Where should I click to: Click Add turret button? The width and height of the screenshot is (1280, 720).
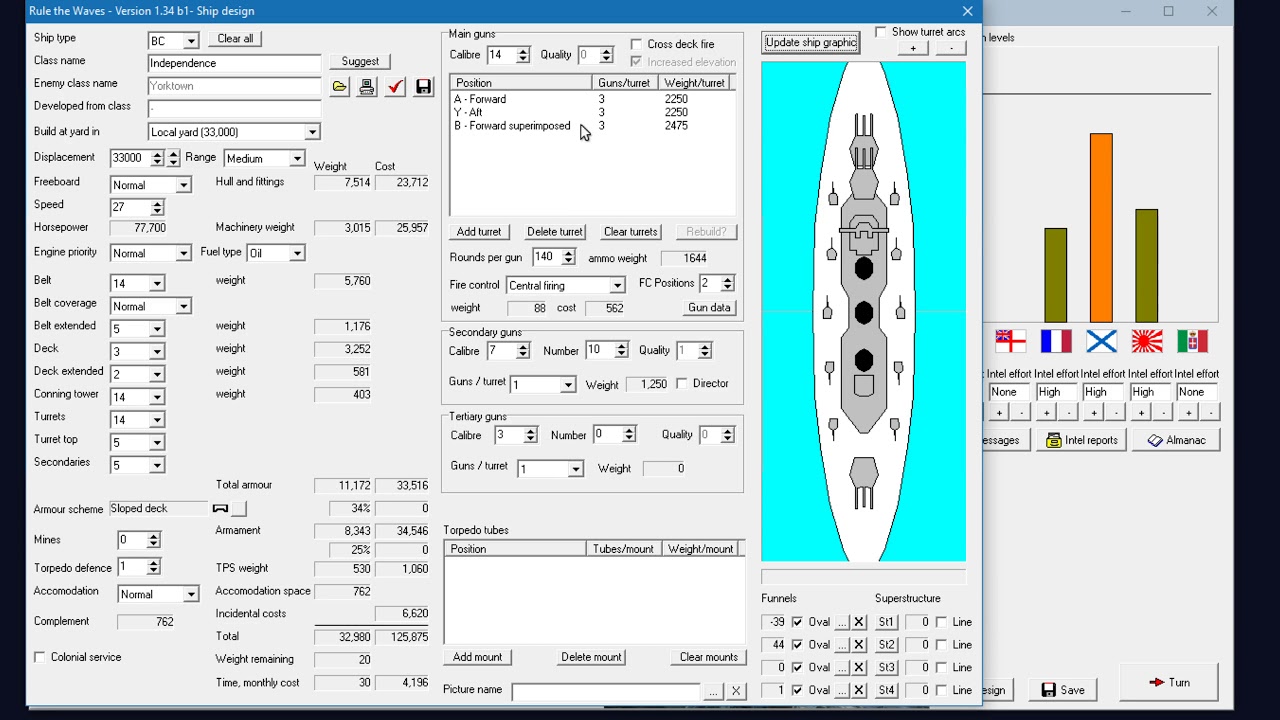pos(479,232)
